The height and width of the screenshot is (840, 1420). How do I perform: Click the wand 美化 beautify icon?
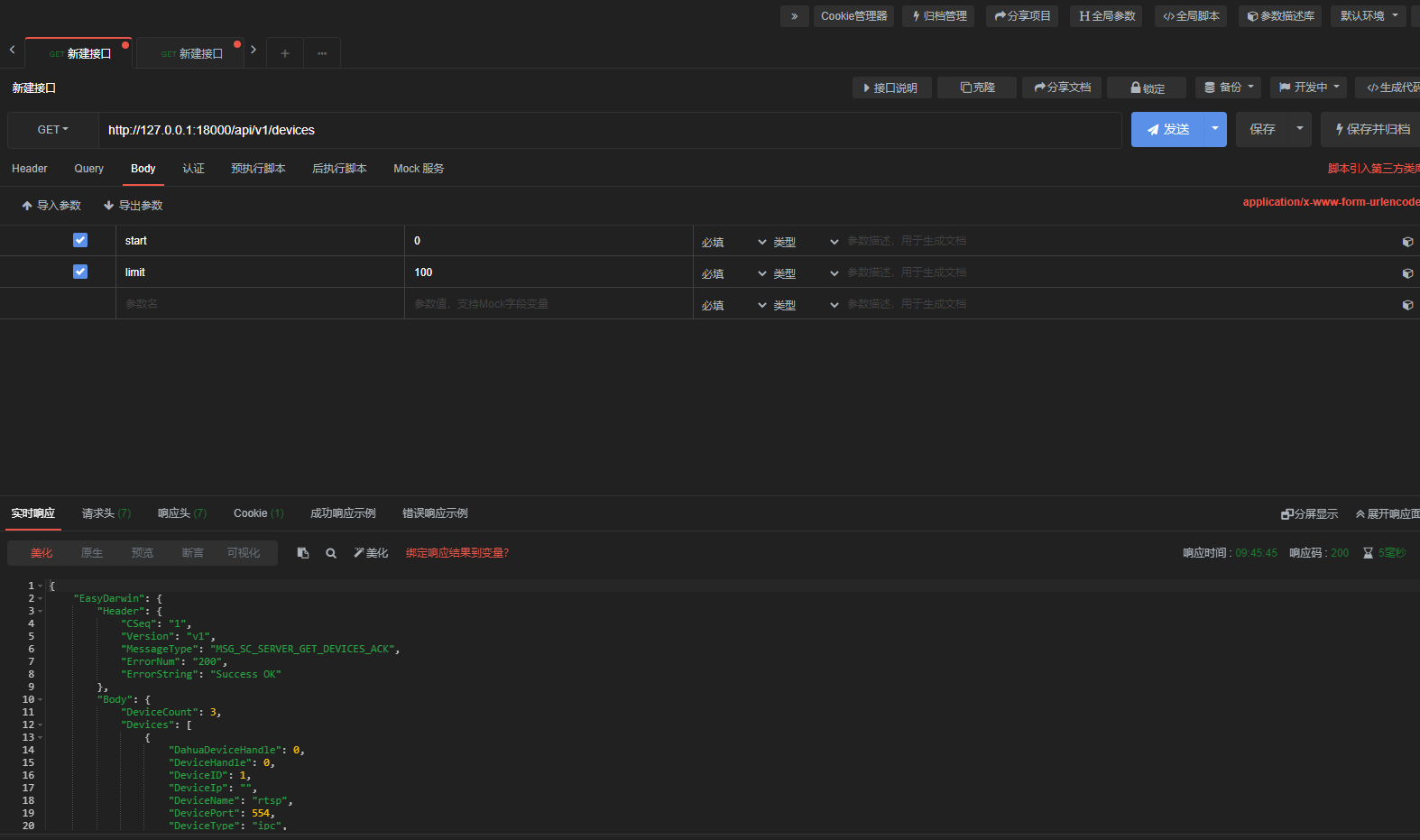371,553
